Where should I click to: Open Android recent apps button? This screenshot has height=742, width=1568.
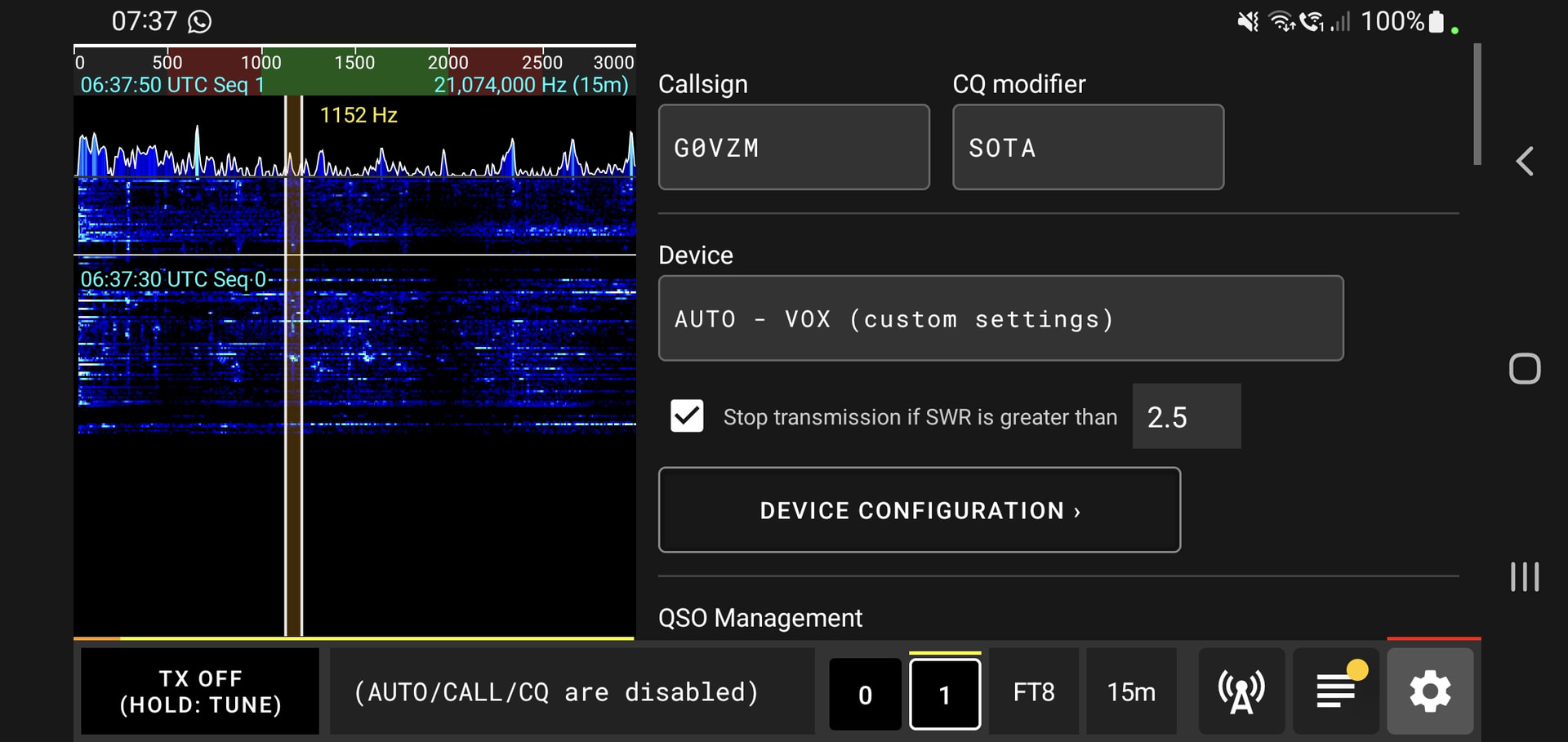[1525, 577]
